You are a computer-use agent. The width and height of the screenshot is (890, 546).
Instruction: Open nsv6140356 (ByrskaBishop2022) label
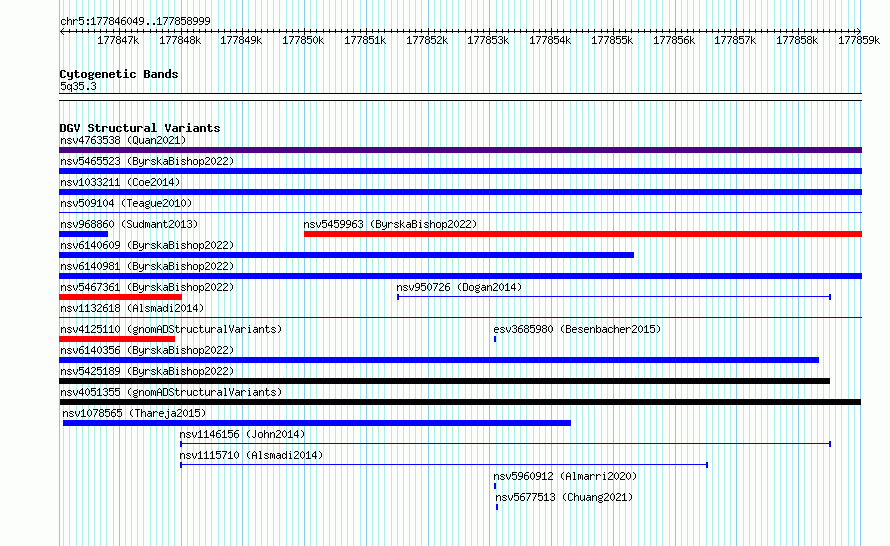coord(147,350)
